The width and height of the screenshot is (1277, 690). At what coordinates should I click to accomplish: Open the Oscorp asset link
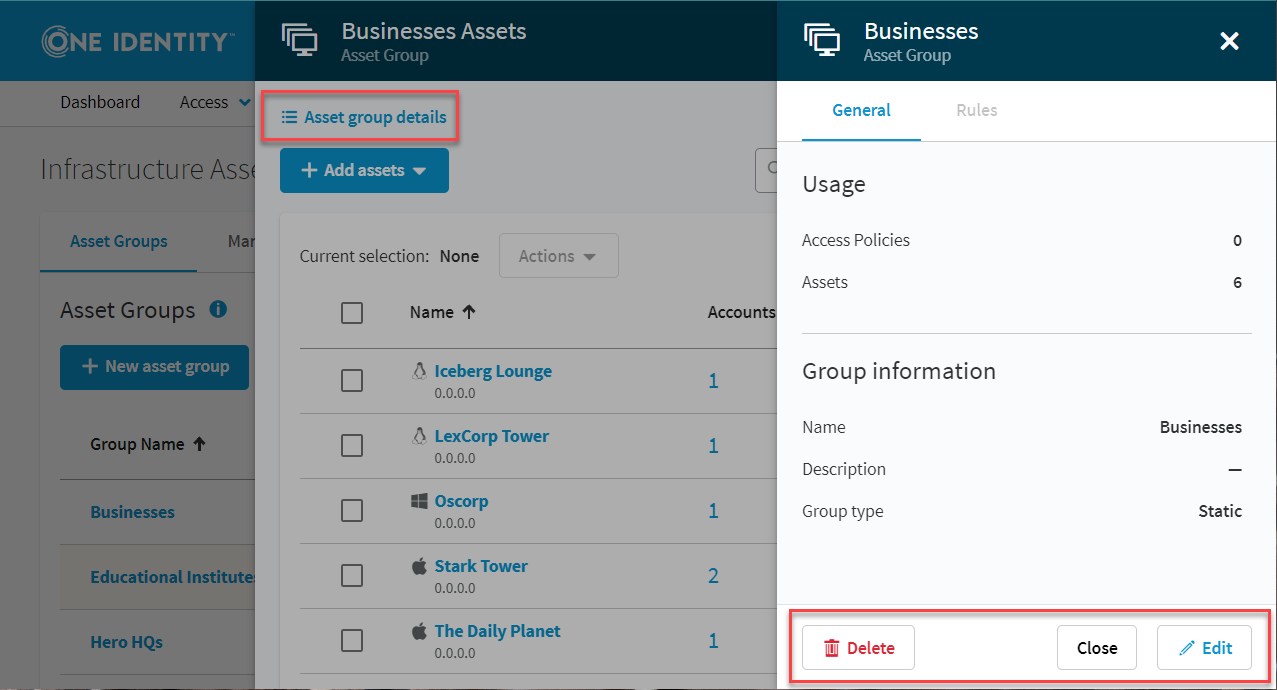click(x=461, y=501)
